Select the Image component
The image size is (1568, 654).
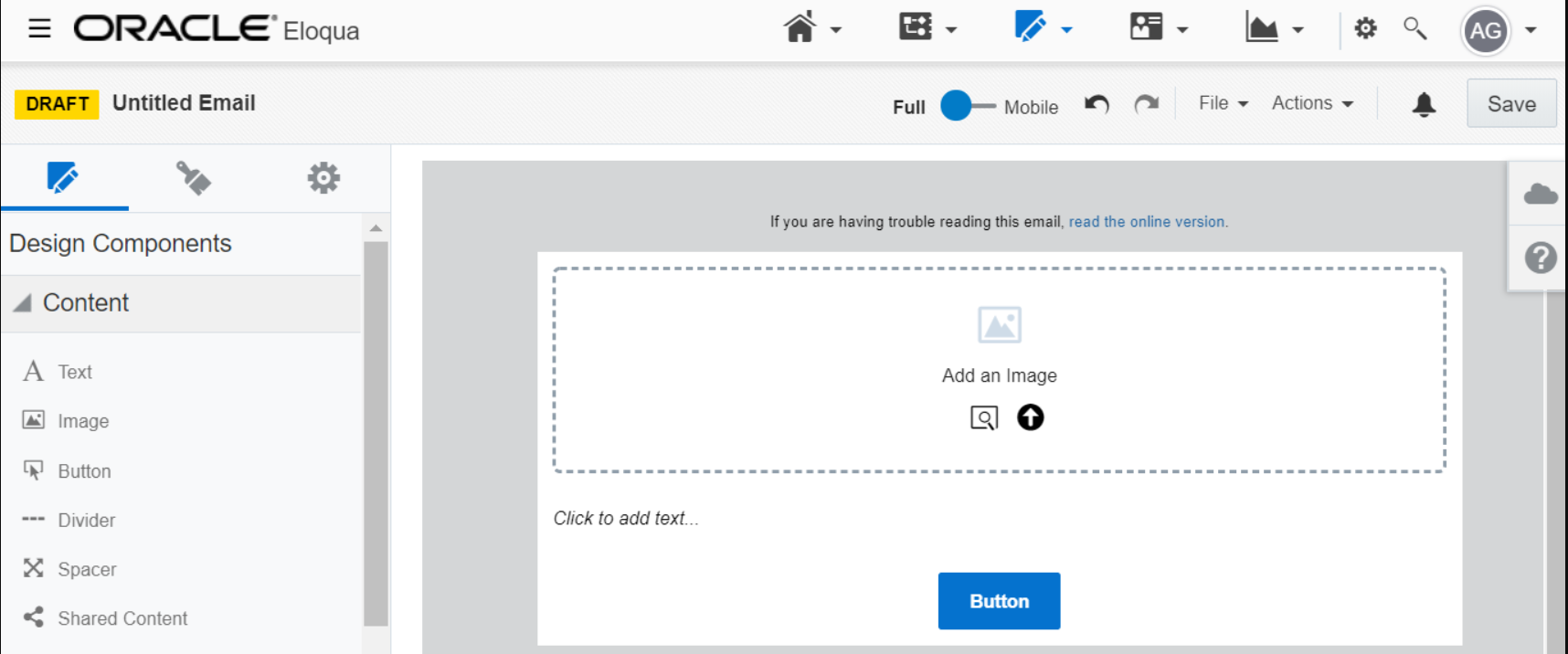click(x=65, y=421)
